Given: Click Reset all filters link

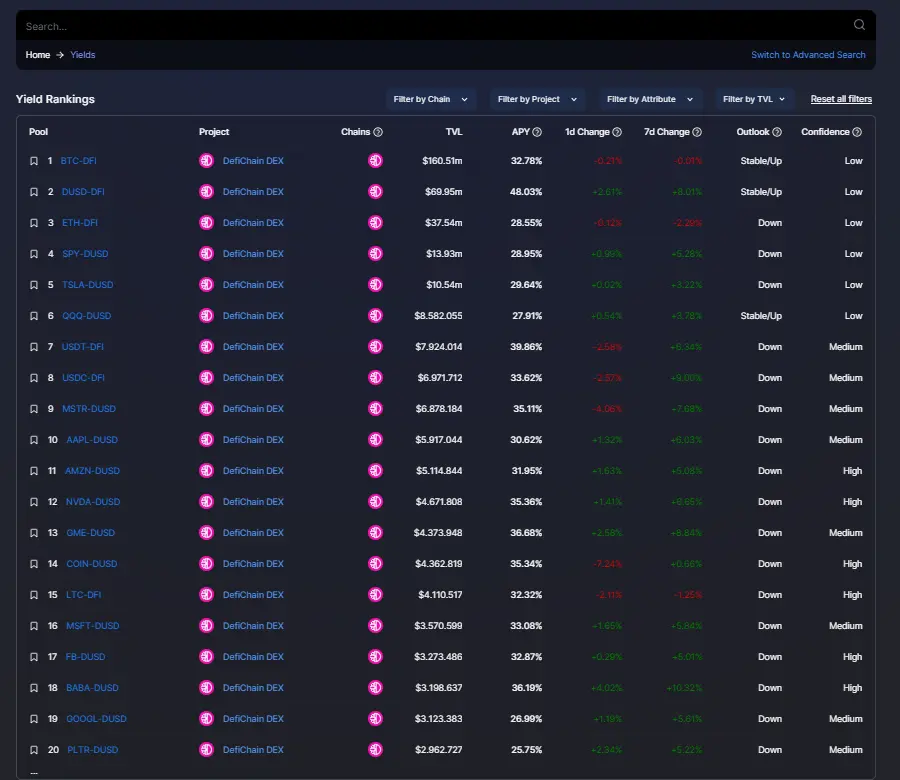Looking at the screenshot, I should (x=841, y=99).
